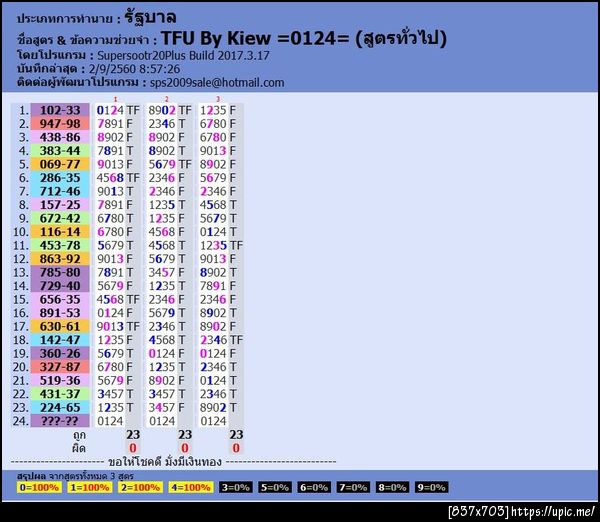600x522 pixels.
Task: Click the รัฐบาล prediction type heading
Action: [x=150, y=17]
